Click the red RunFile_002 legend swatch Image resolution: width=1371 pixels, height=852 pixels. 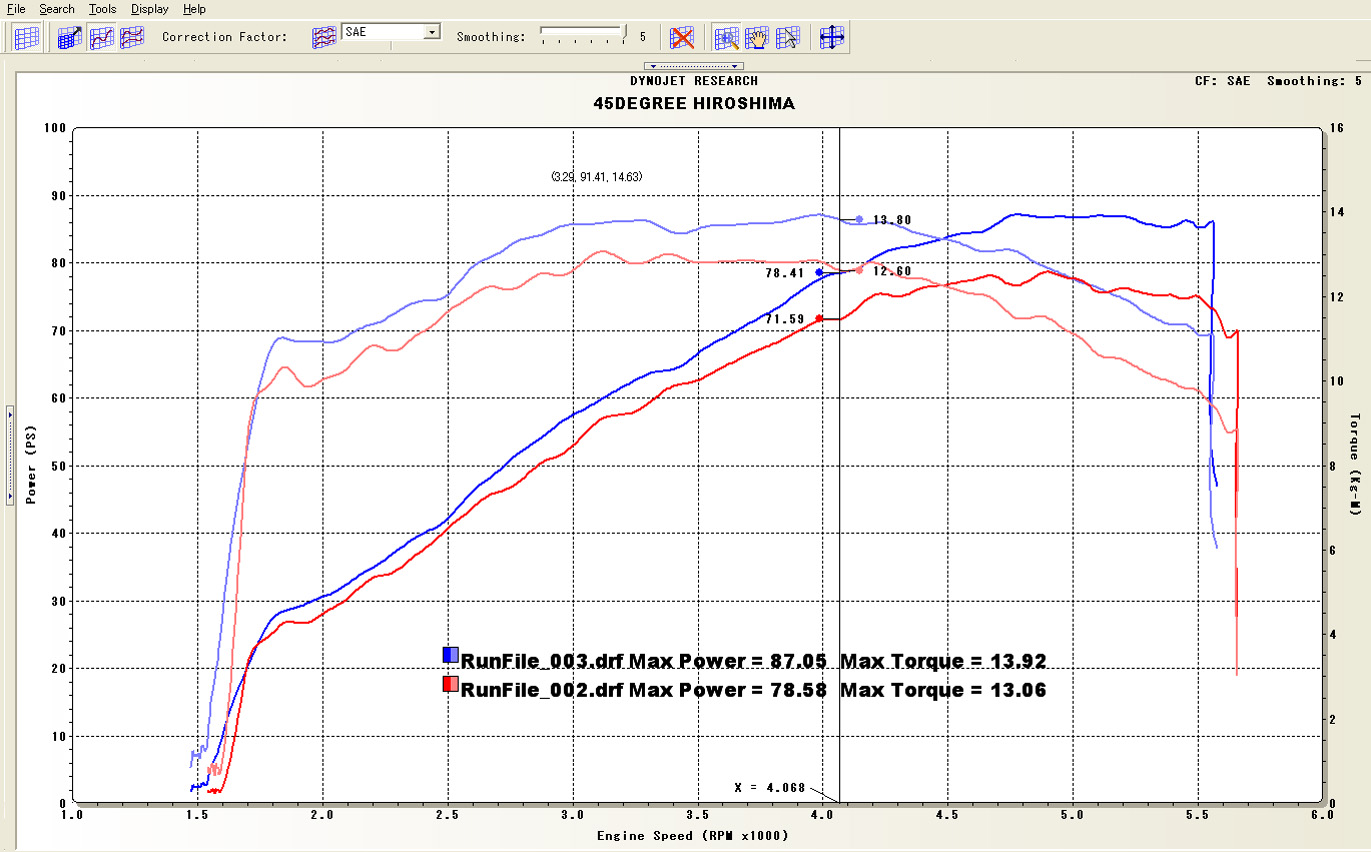(x=451, y=685)
